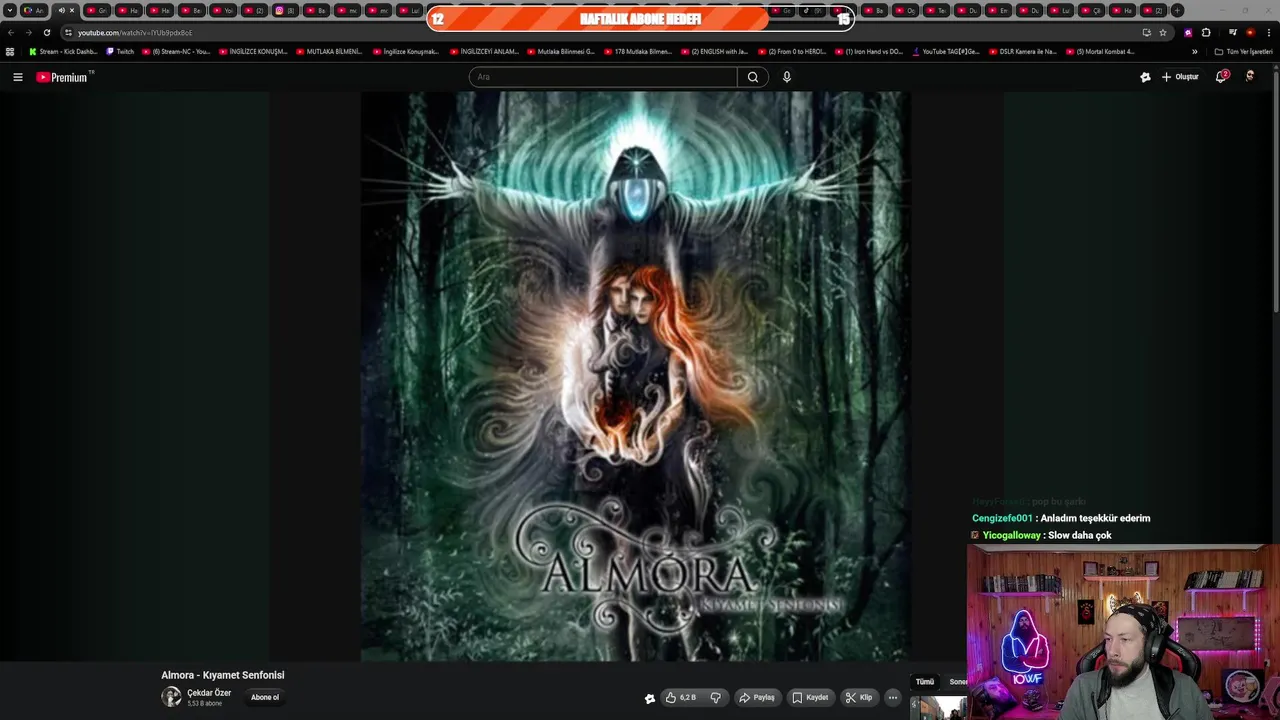
Task: Open the YouTube guide hamburger menu
Action: pyautogui.click(x=17, y=77)
